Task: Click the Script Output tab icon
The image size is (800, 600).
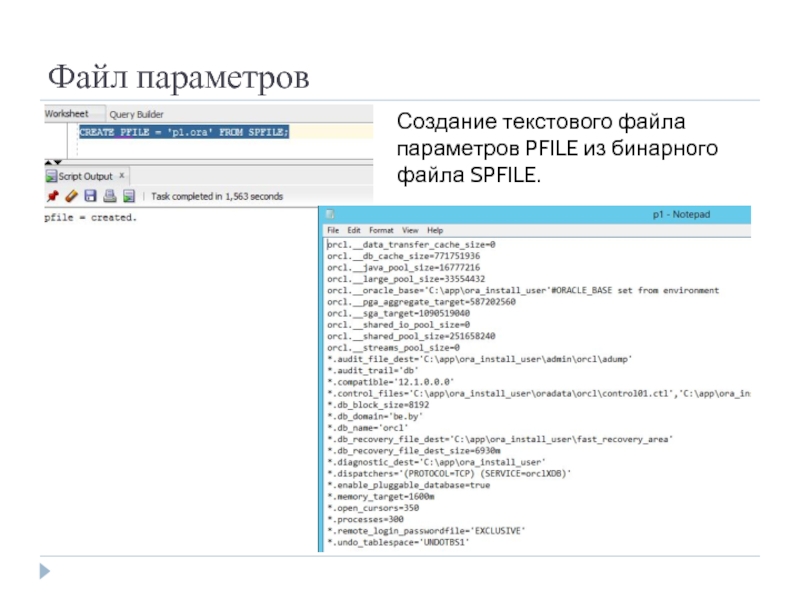Action: (50, 176)
